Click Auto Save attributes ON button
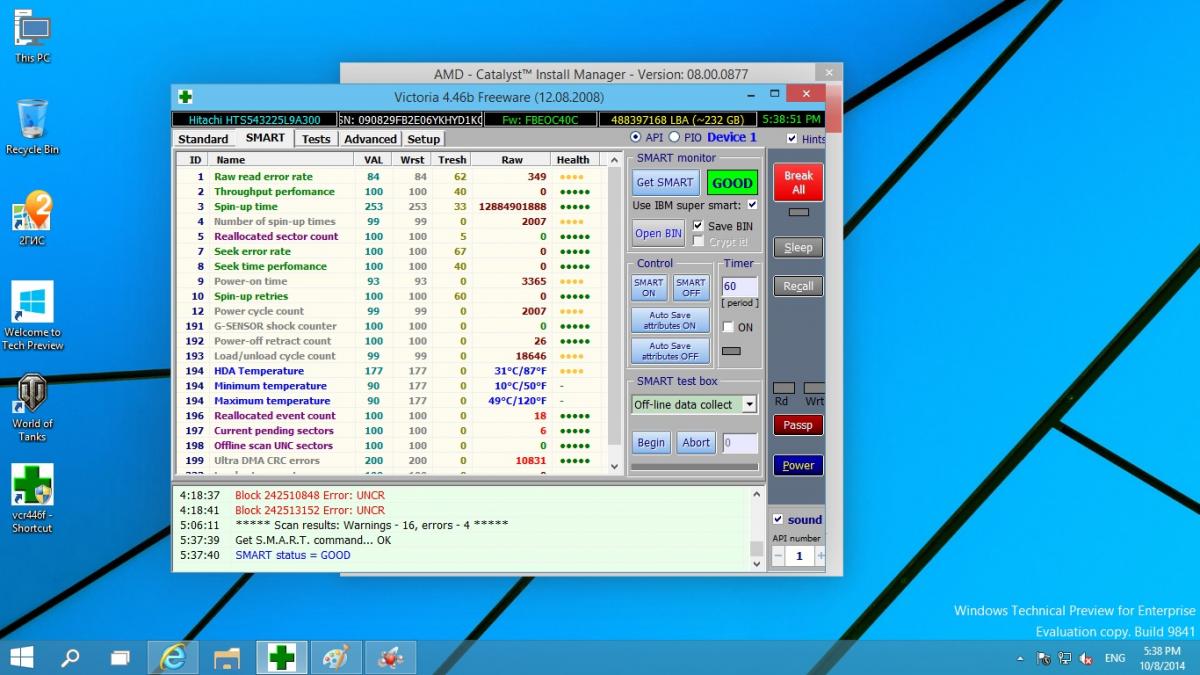Viewport: 1200px width, 675px height. pyautogui.click(x=670, y=320)
